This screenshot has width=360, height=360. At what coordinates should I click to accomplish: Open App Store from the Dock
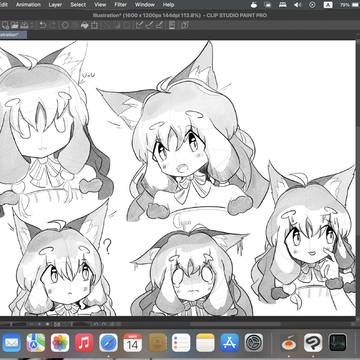(229, 343)
